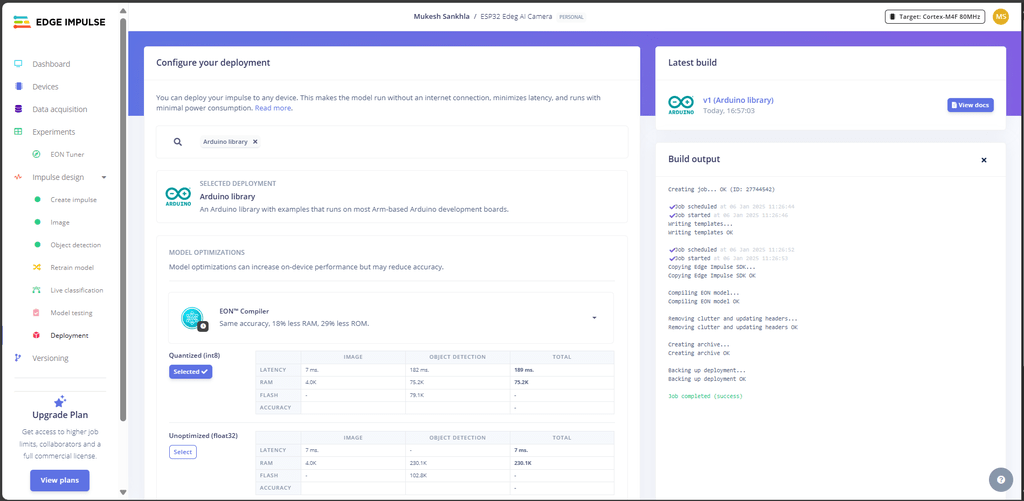Image resolution: width=1024 pixels, height=501 pixels.
Task: Click the EON Tuner compass icon
Action: tap(37, 154)
